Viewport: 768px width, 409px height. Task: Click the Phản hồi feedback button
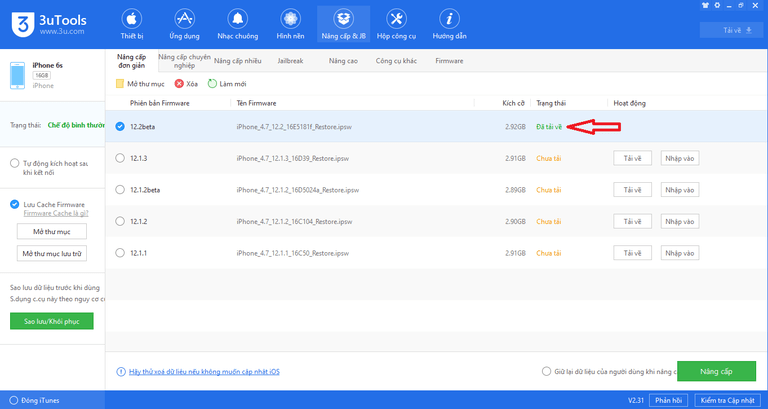pos(669,400)
